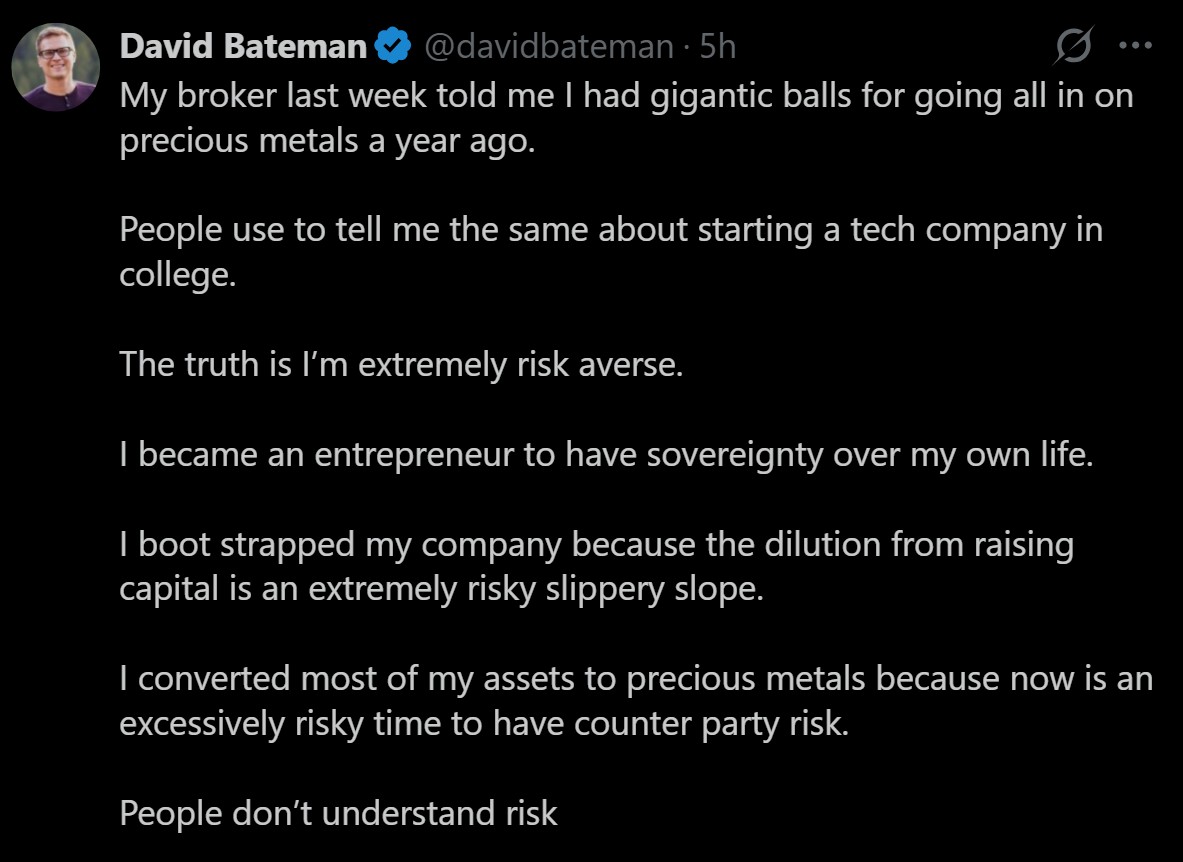Click the line 'I converted most of my assets'
The image size is (1183, 862).
(x=635, y=679)
